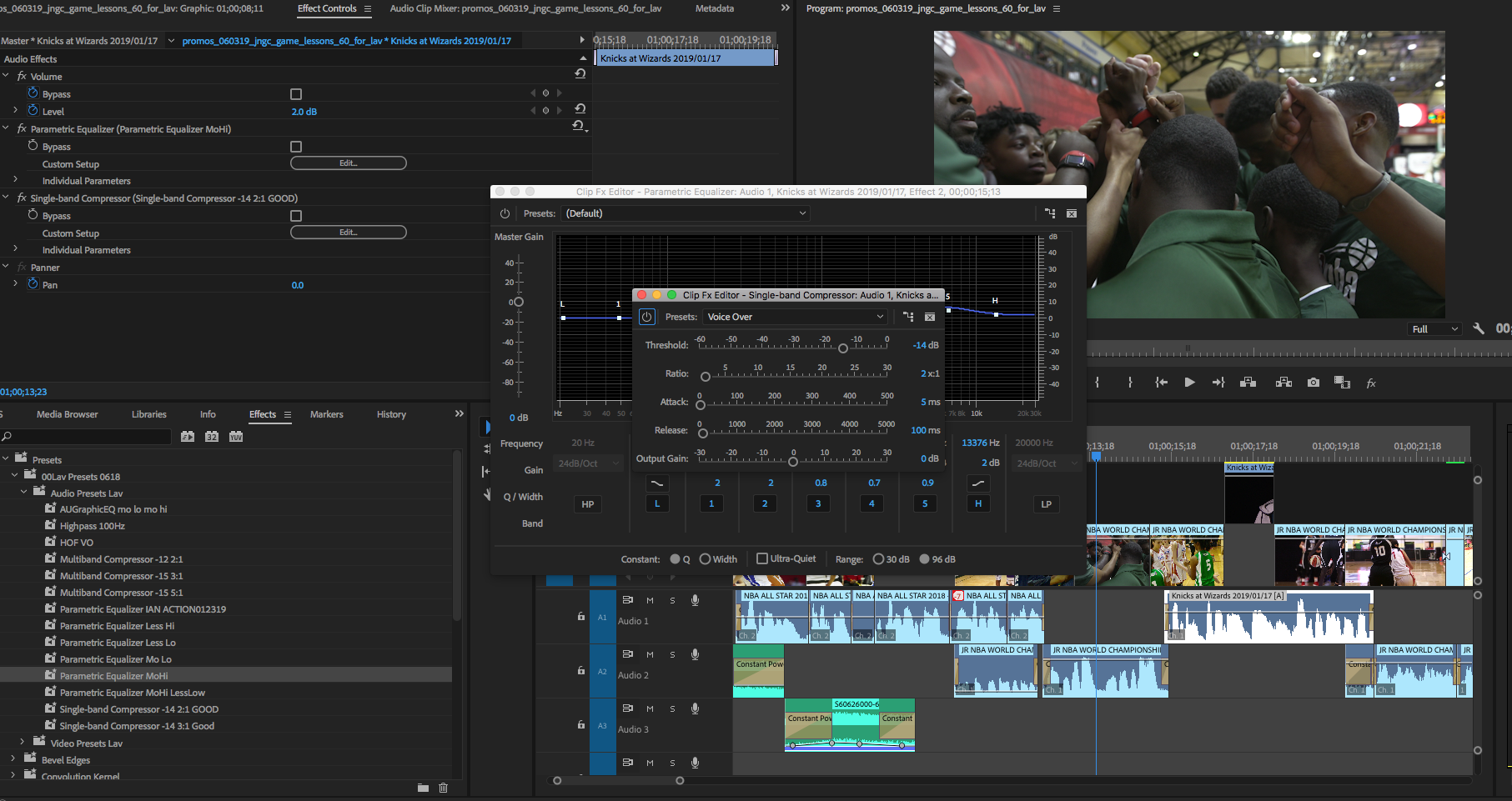Image resolution: width=1512 pixels, height=801 pixels.
Task: Export a frame with camera icon
Action: (x=1314, y=383)
